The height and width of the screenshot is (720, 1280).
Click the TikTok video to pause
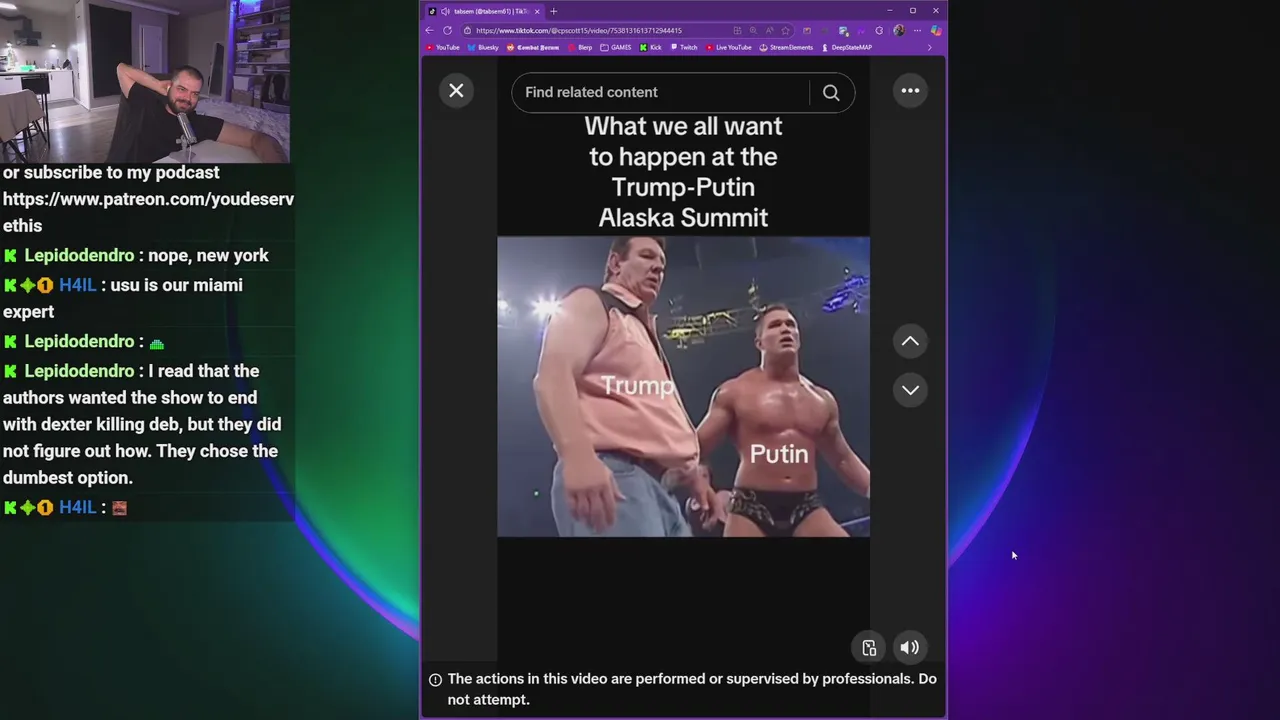pyautogui.click(x=683, y=387)
